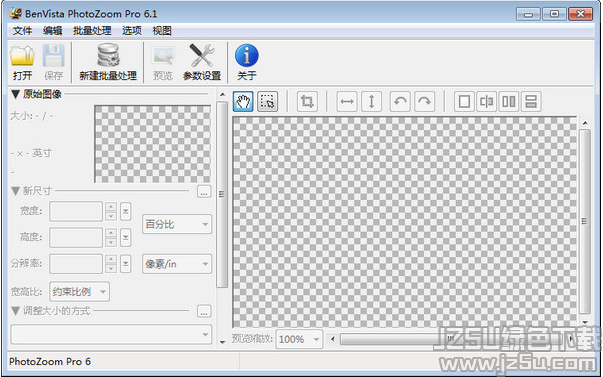Open width (宽度) presets arrow button
The width and height of the screenshot is (603, 377).
(125, 211)
